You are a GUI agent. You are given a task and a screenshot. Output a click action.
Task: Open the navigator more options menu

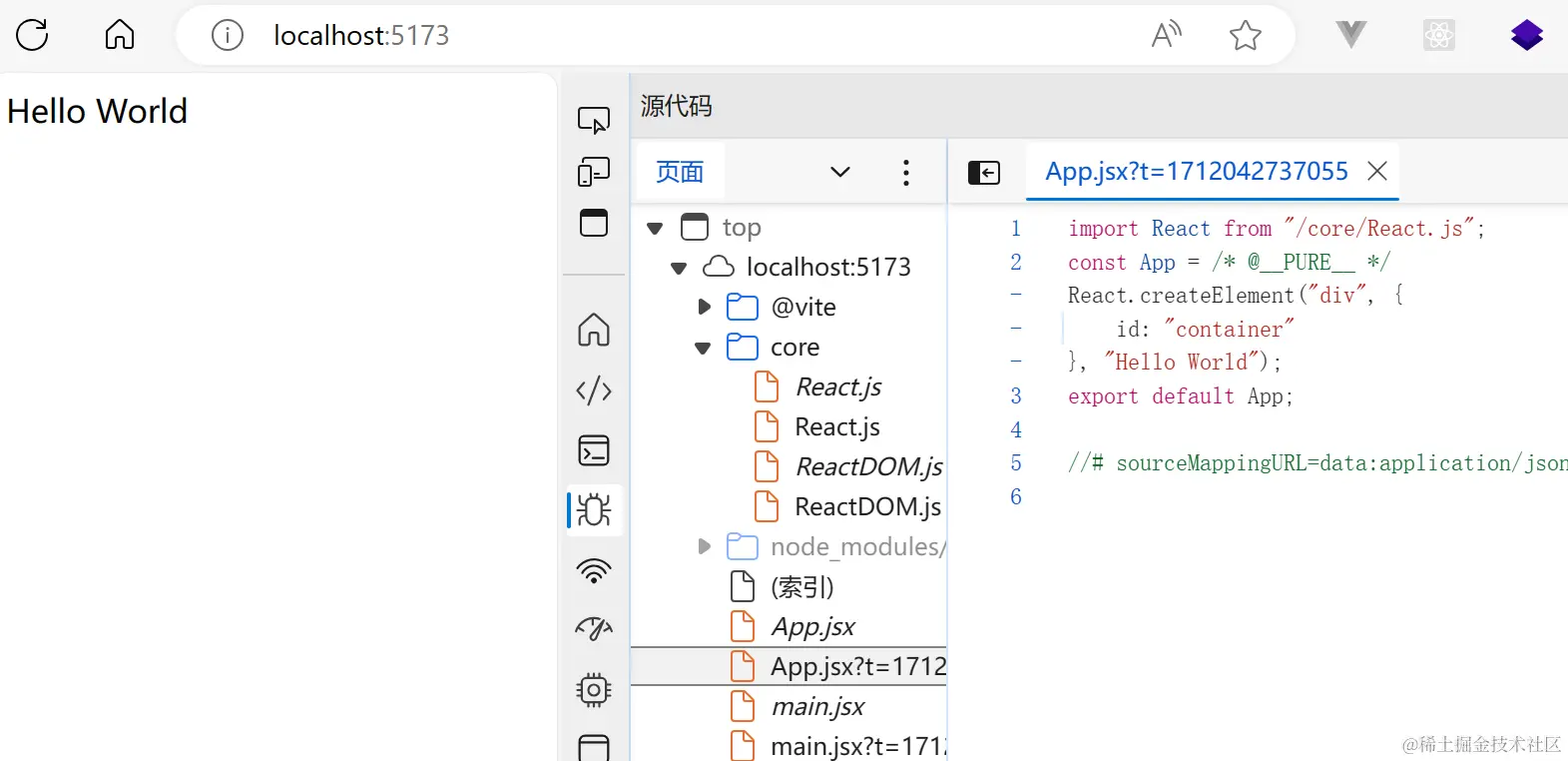pyautogui.click(x=906, y=172)
